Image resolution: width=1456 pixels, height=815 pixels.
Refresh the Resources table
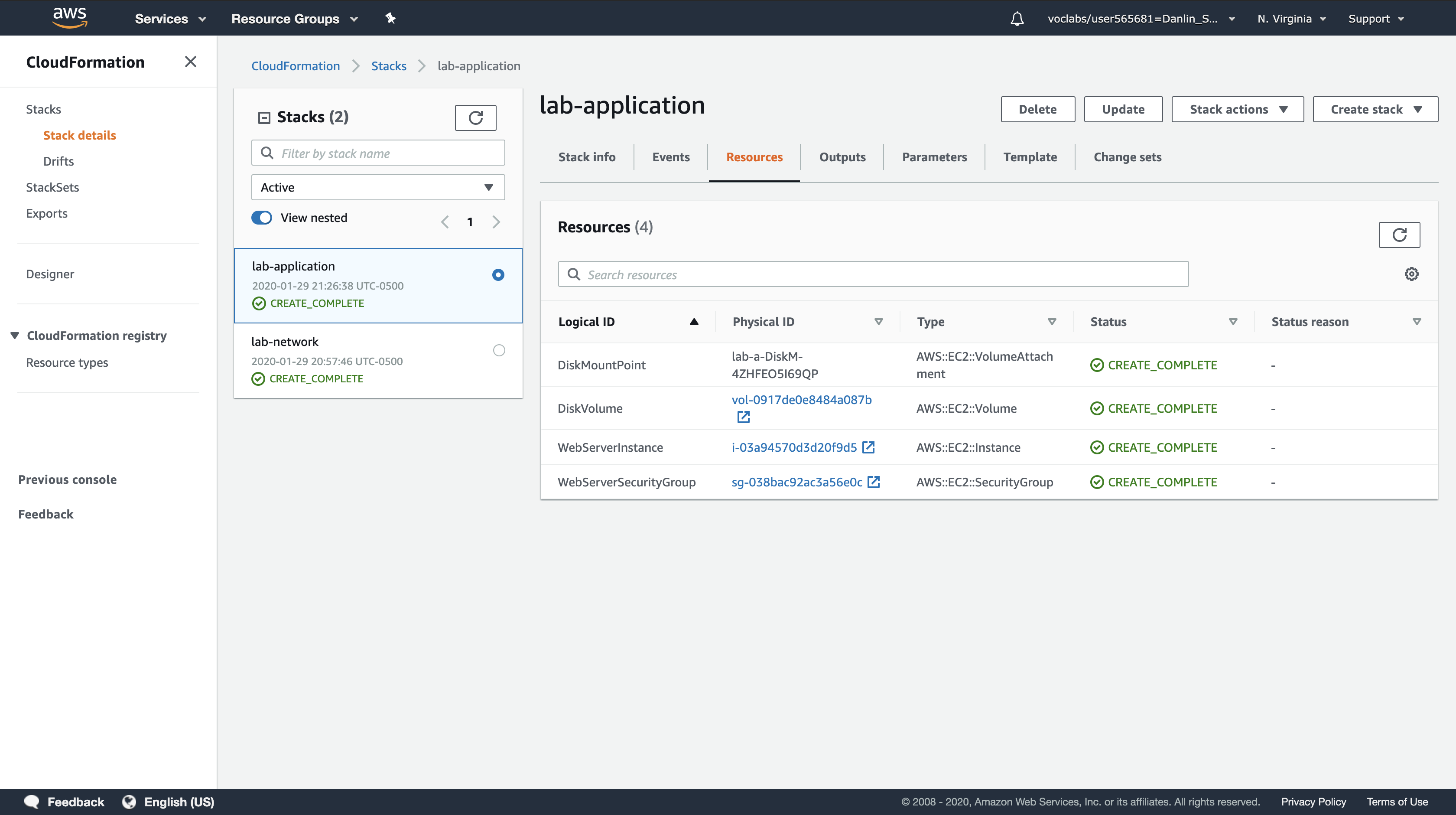pos(1399,235)
